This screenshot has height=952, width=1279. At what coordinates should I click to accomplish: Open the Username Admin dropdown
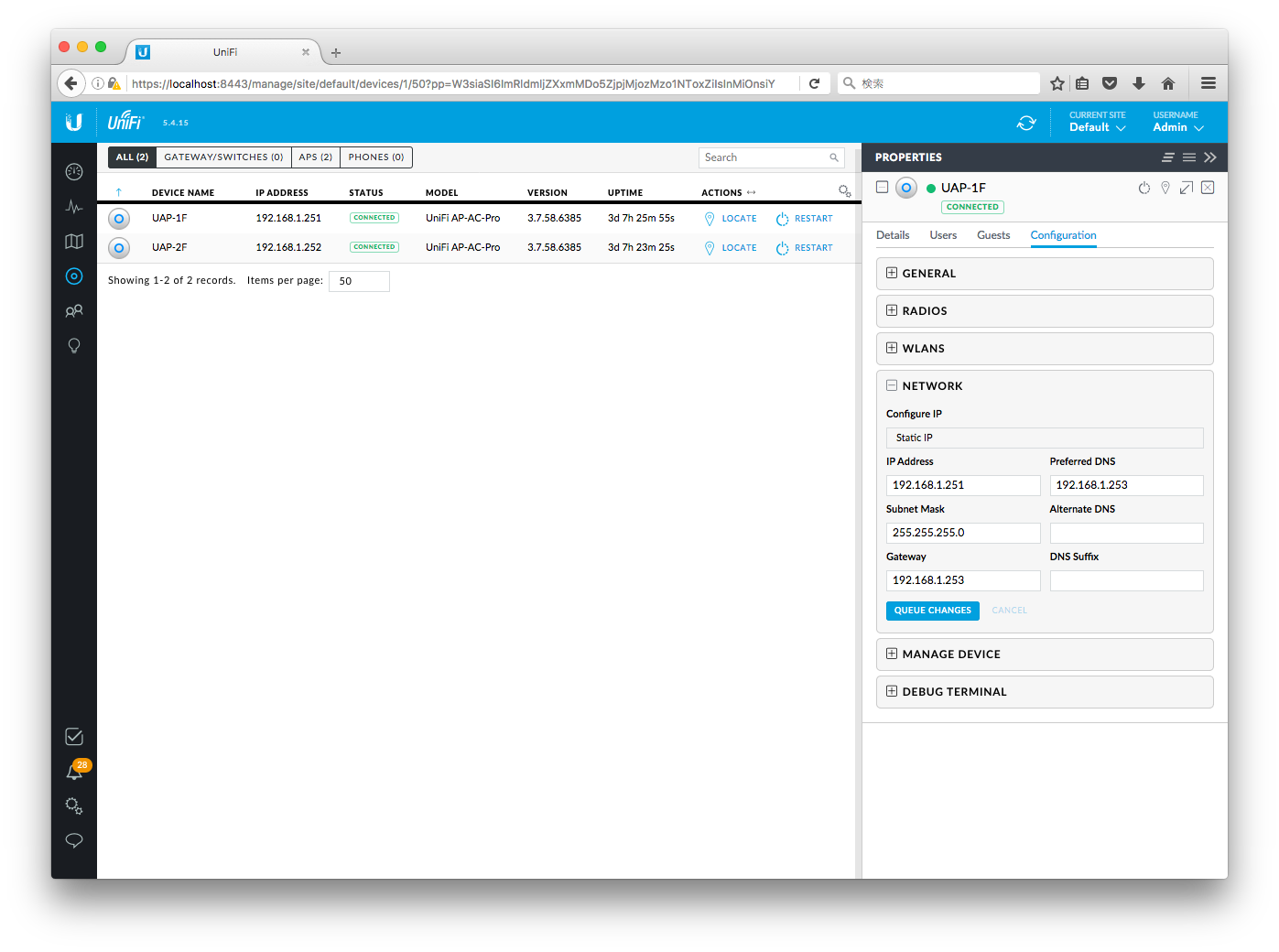pos(1177,123)
